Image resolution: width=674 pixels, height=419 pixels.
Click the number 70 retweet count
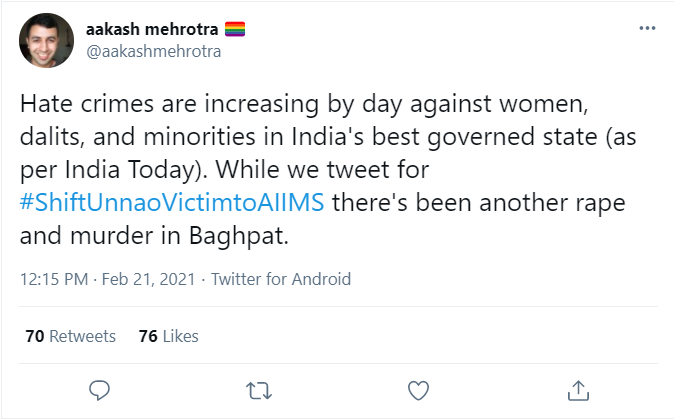[x=34, y=336]
